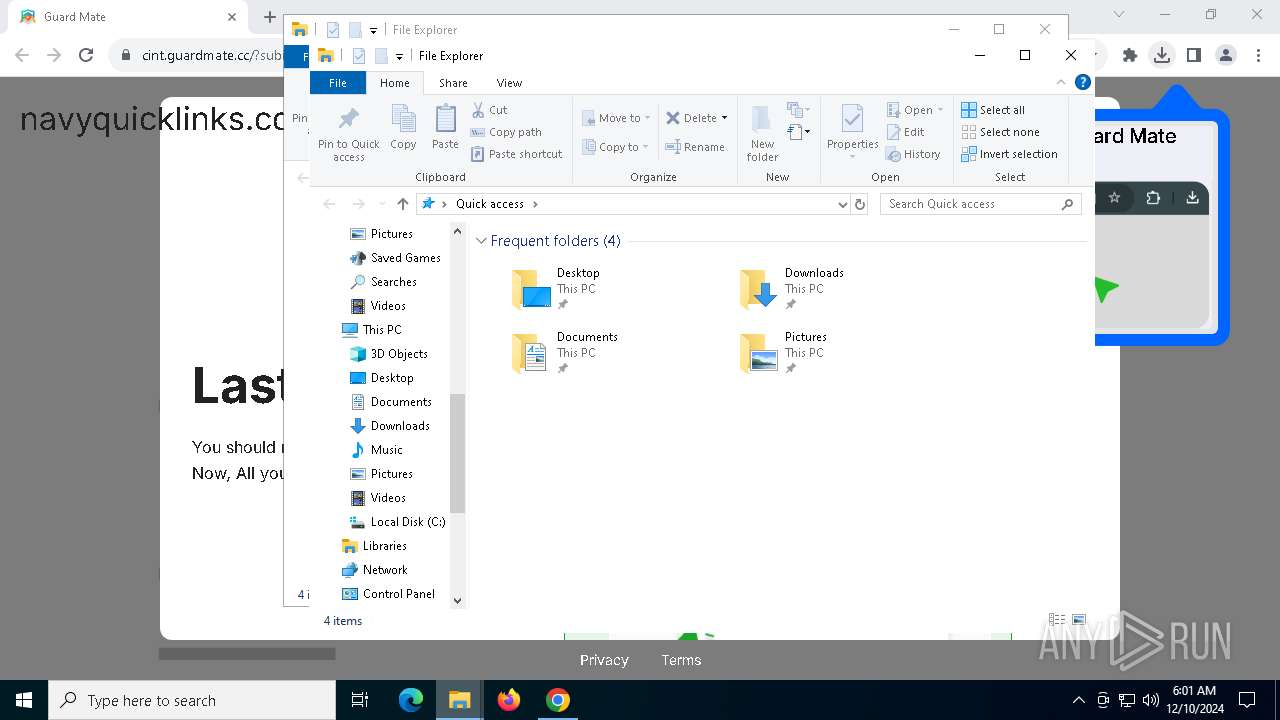Click Select all in ribbon

[x=993, y=110]
